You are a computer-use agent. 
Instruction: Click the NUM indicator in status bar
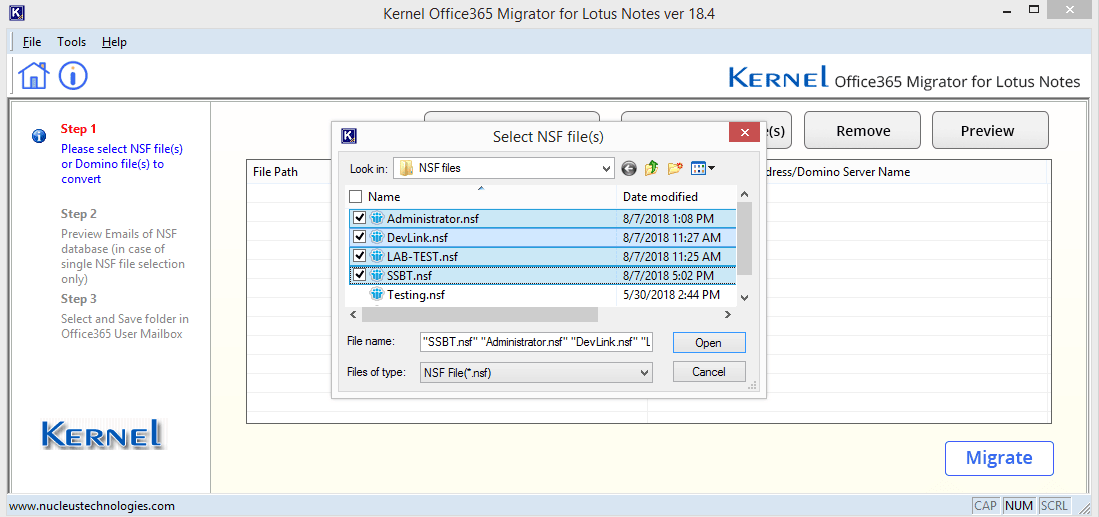[1019, 506]
